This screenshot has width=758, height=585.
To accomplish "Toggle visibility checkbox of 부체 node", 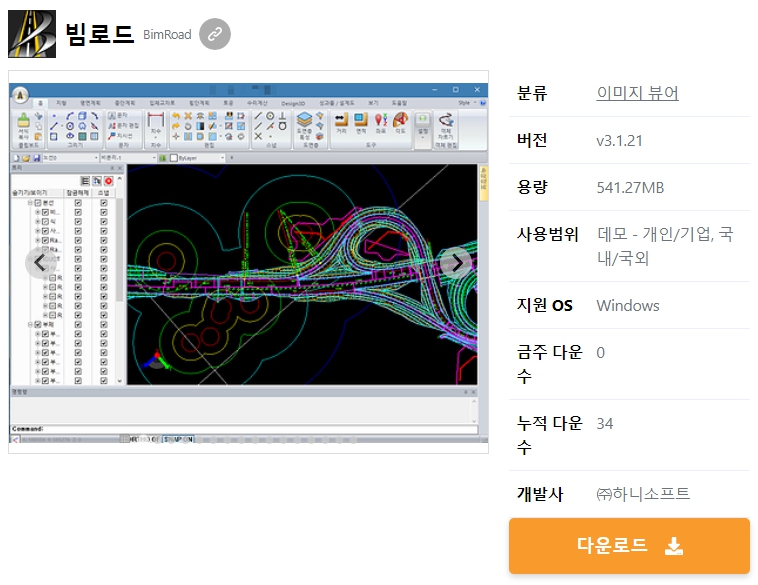I will [x=38, y=324].
